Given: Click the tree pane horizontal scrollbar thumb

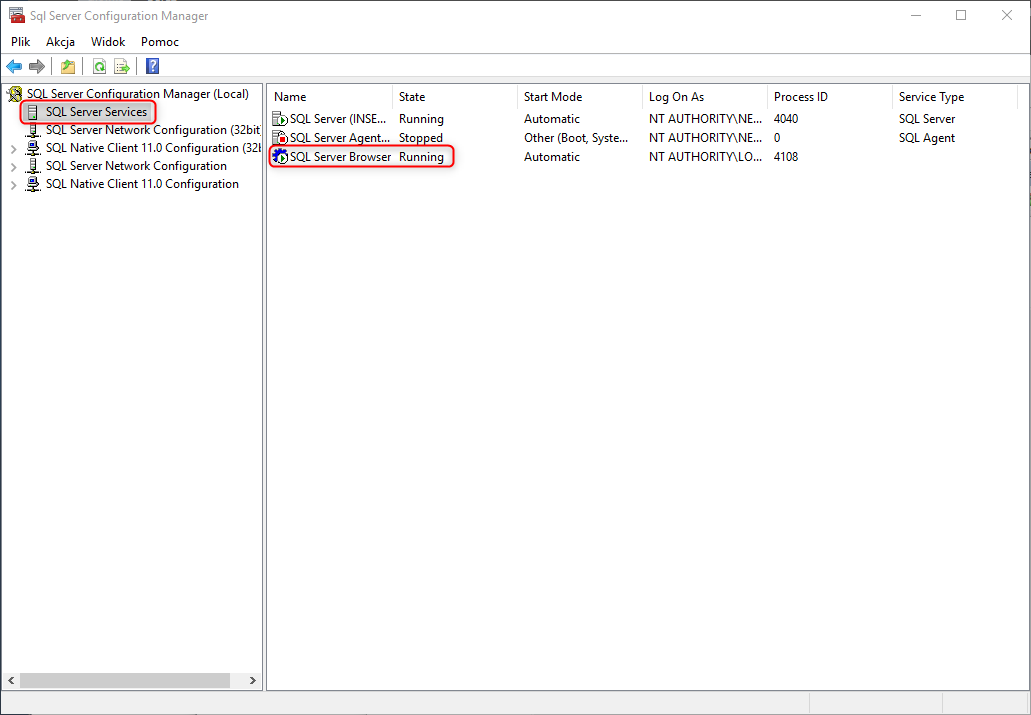Looking at the screenshot, I should pyautogui.click(x=125, y=681).
